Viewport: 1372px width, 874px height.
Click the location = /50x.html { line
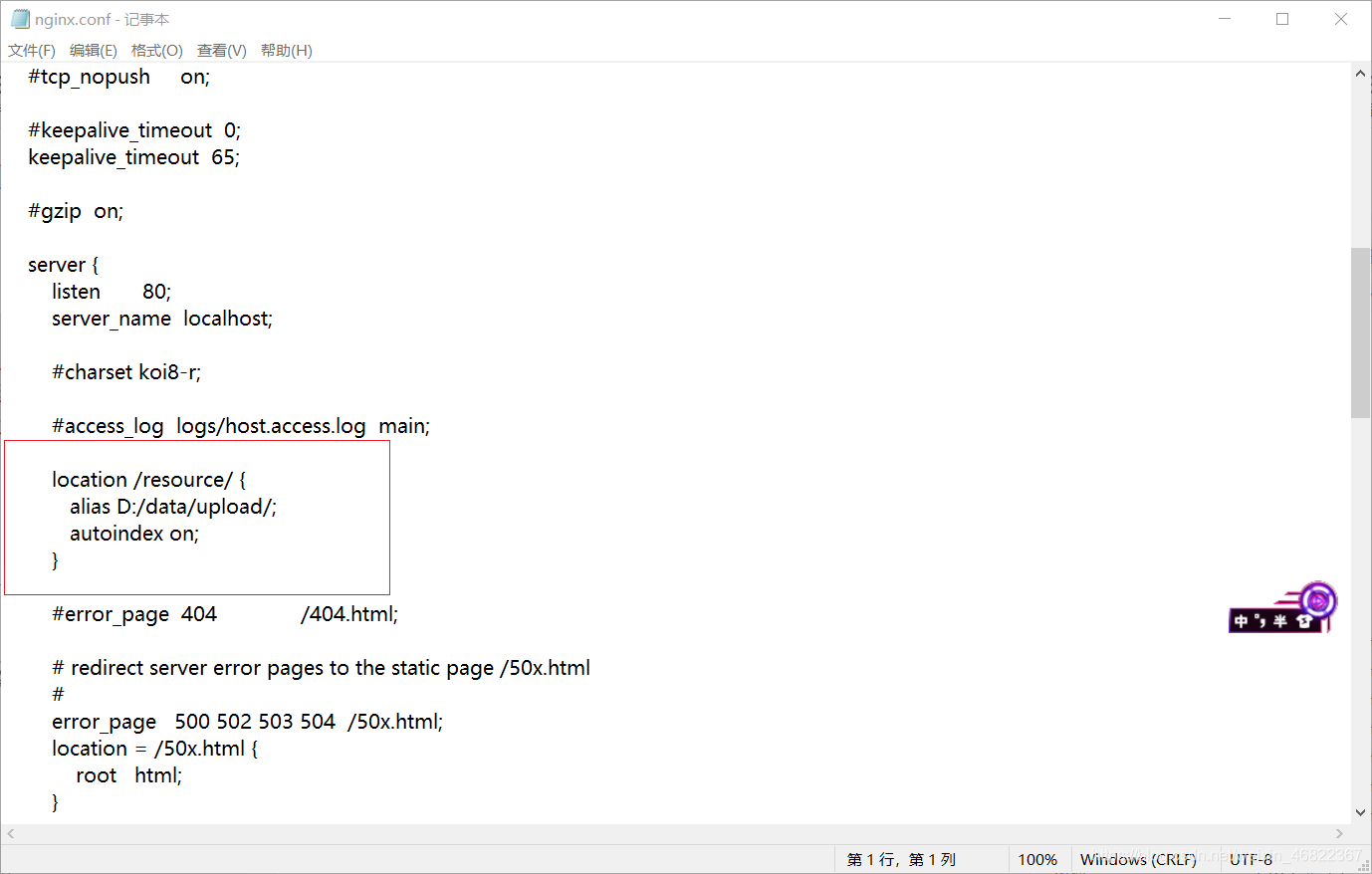(155, 750)
